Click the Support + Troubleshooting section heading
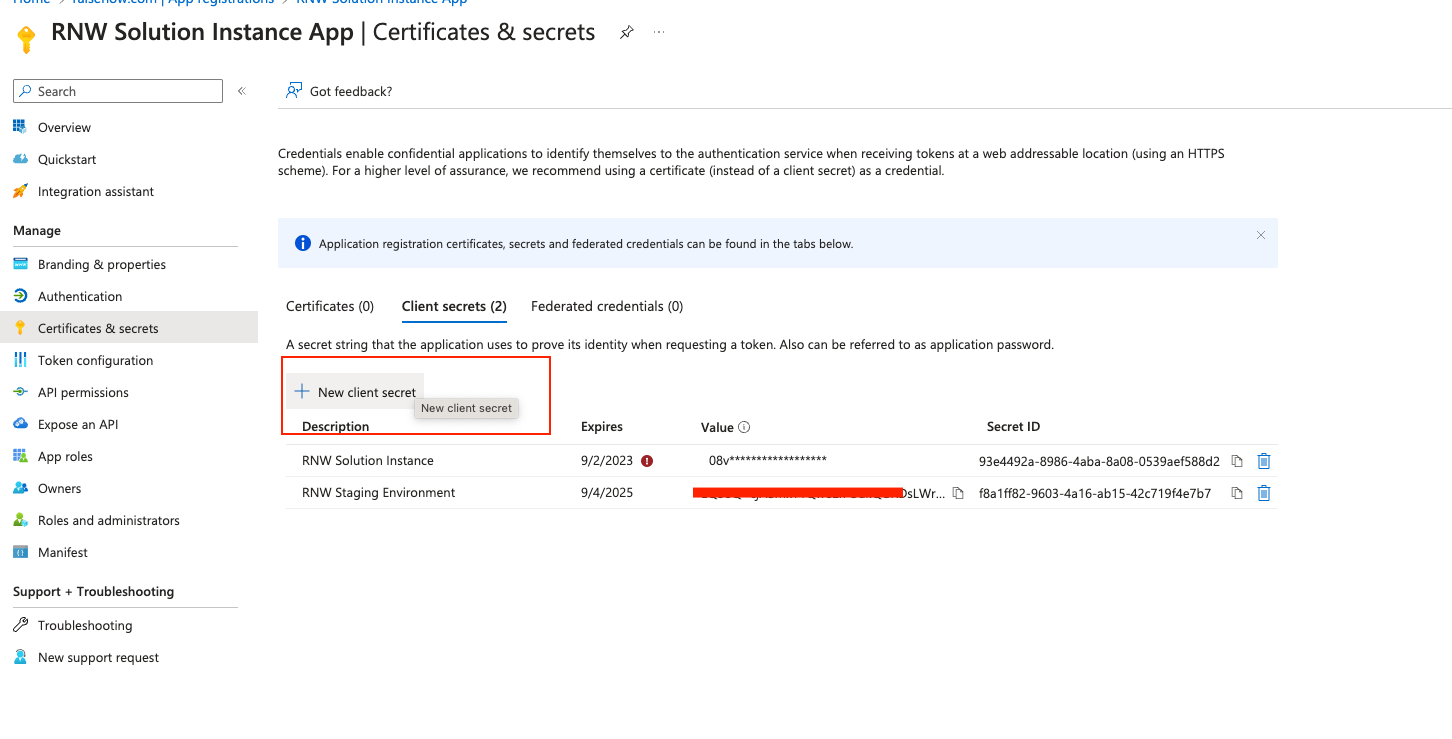Screen dimensions: 1452x739 click(x=94, y=592)
